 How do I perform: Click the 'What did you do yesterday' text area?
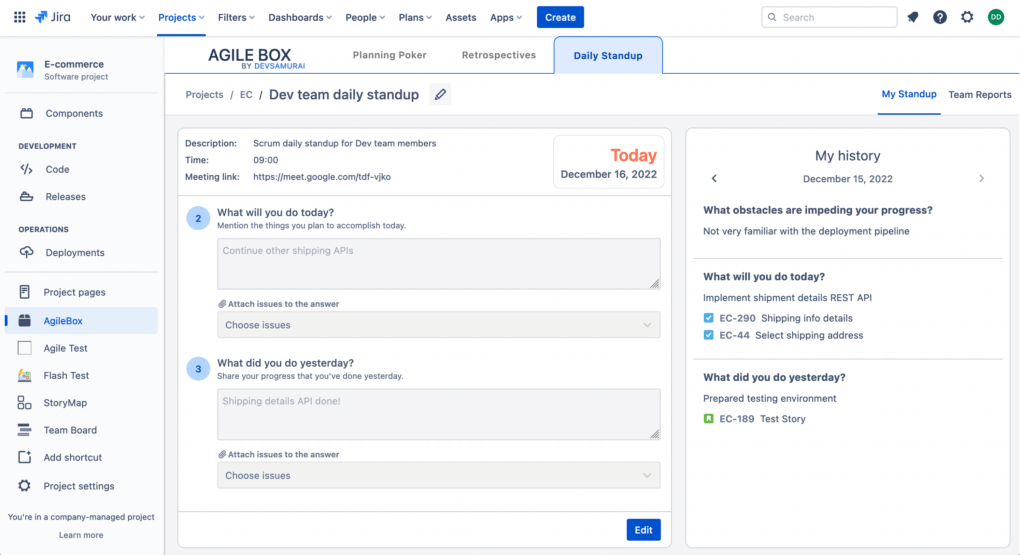coord(438,414)
